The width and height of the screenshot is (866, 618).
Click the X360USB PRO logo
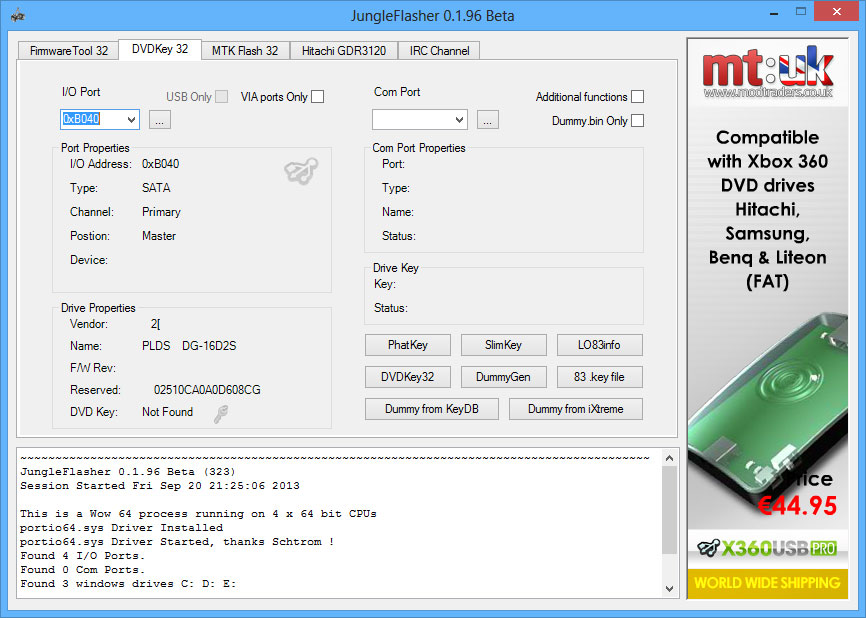[768, 548]
